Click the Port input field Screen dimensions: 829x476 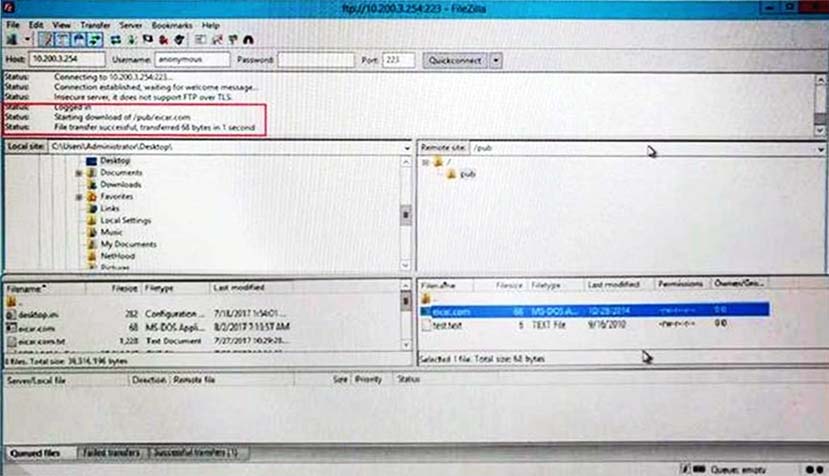(x=399, y=60)
